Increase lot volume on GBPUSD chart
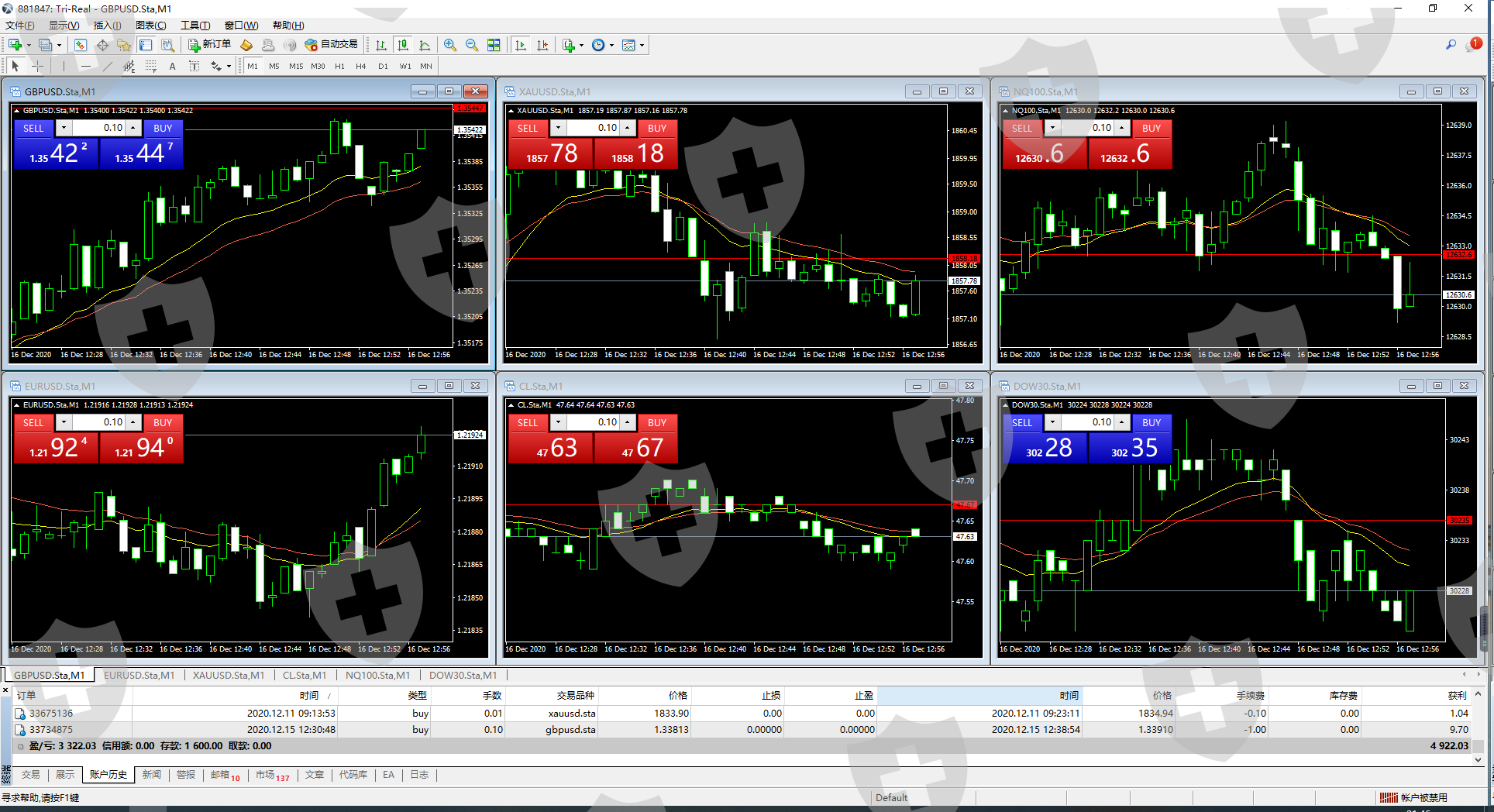The width and height of the screenshot is (1494, 812). click(133, 128)
